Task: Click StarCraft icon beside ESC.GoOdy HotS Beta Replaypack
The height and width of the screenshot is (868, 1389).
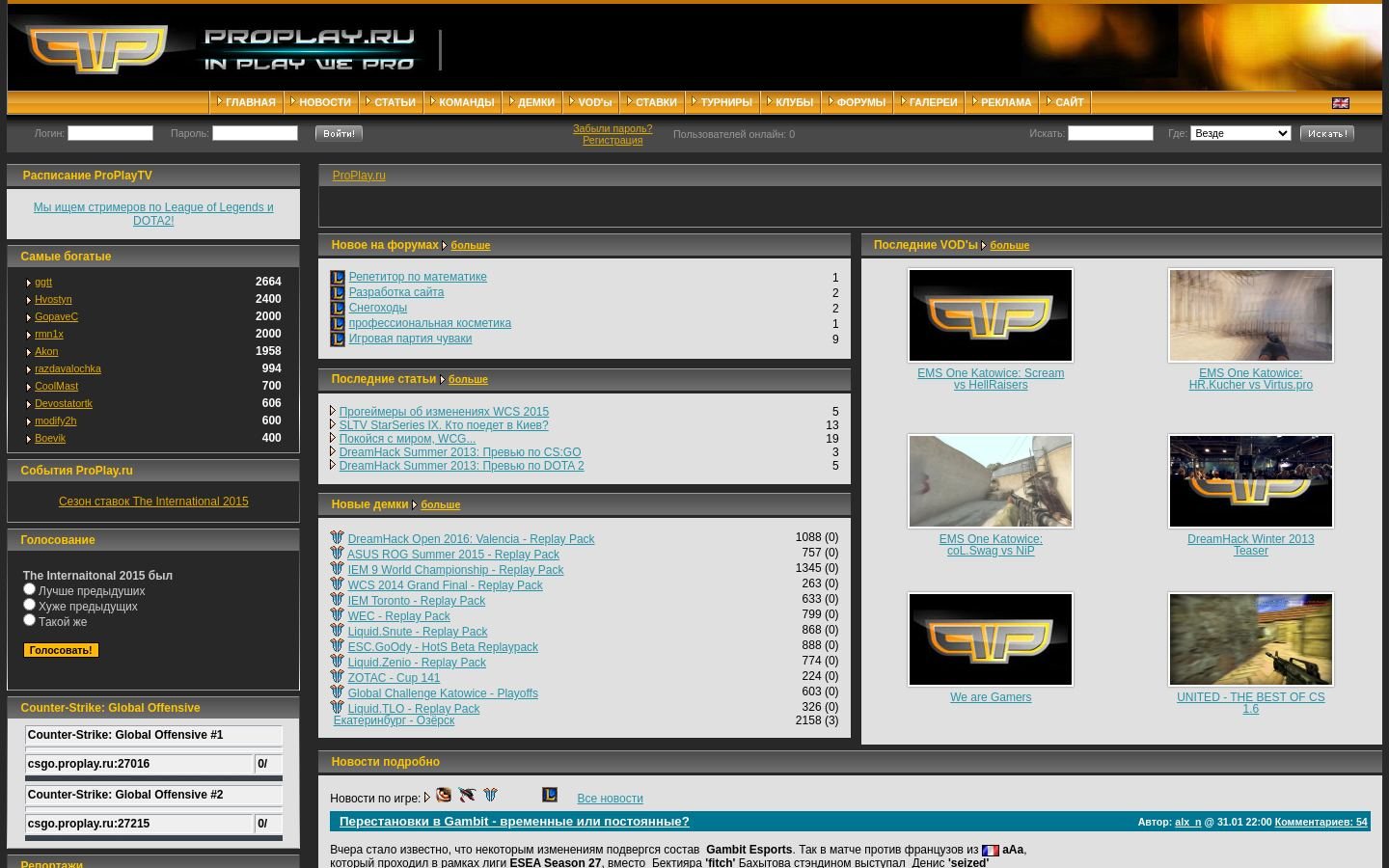Action: pyautogui.click(x=337, y=646)
